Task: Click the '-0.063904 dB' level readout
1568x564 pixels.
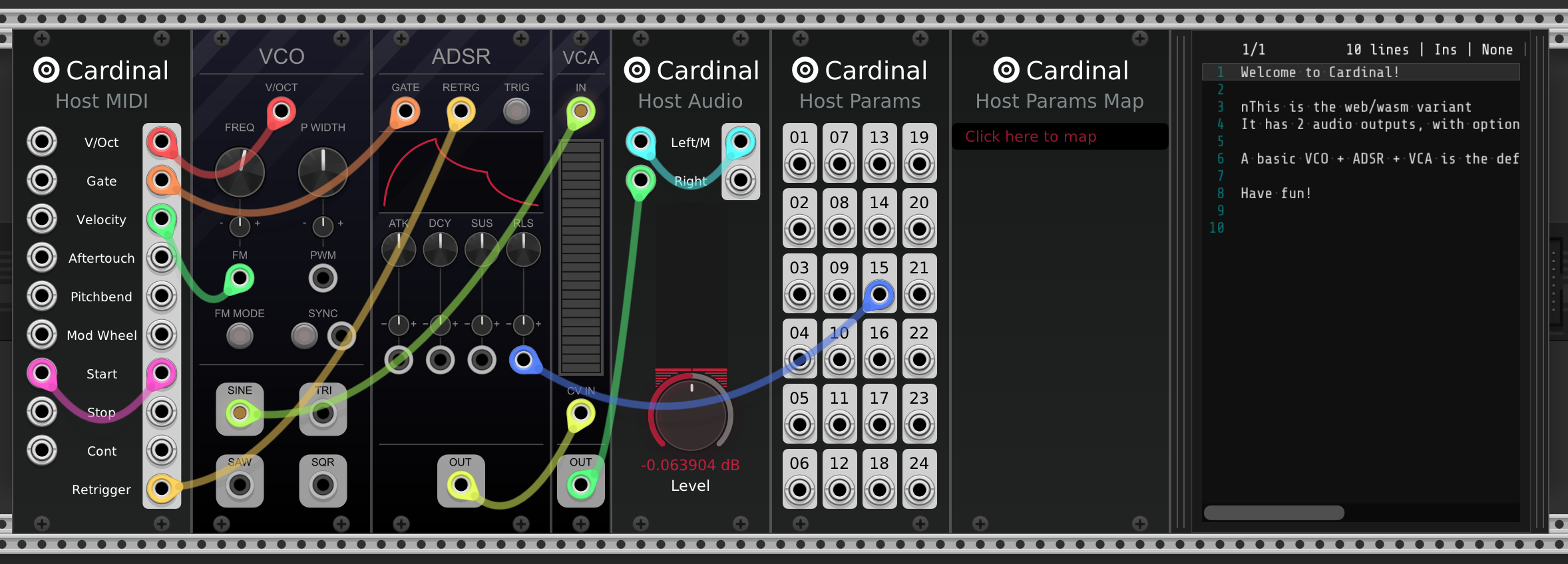Action: 690,465
